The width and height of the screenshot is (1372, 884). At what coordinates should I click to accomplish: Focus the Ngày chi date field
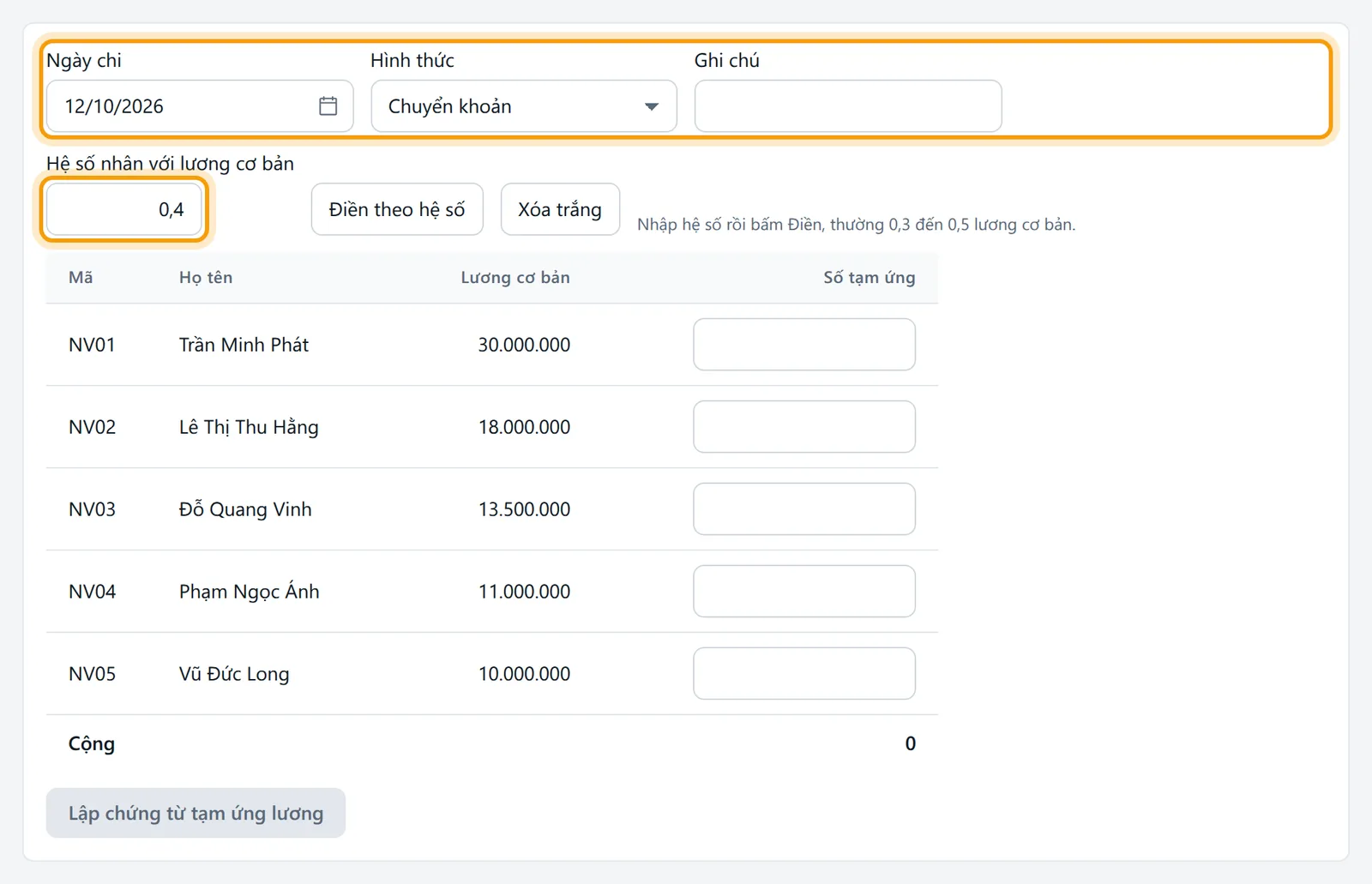click(x=200, y=106)
